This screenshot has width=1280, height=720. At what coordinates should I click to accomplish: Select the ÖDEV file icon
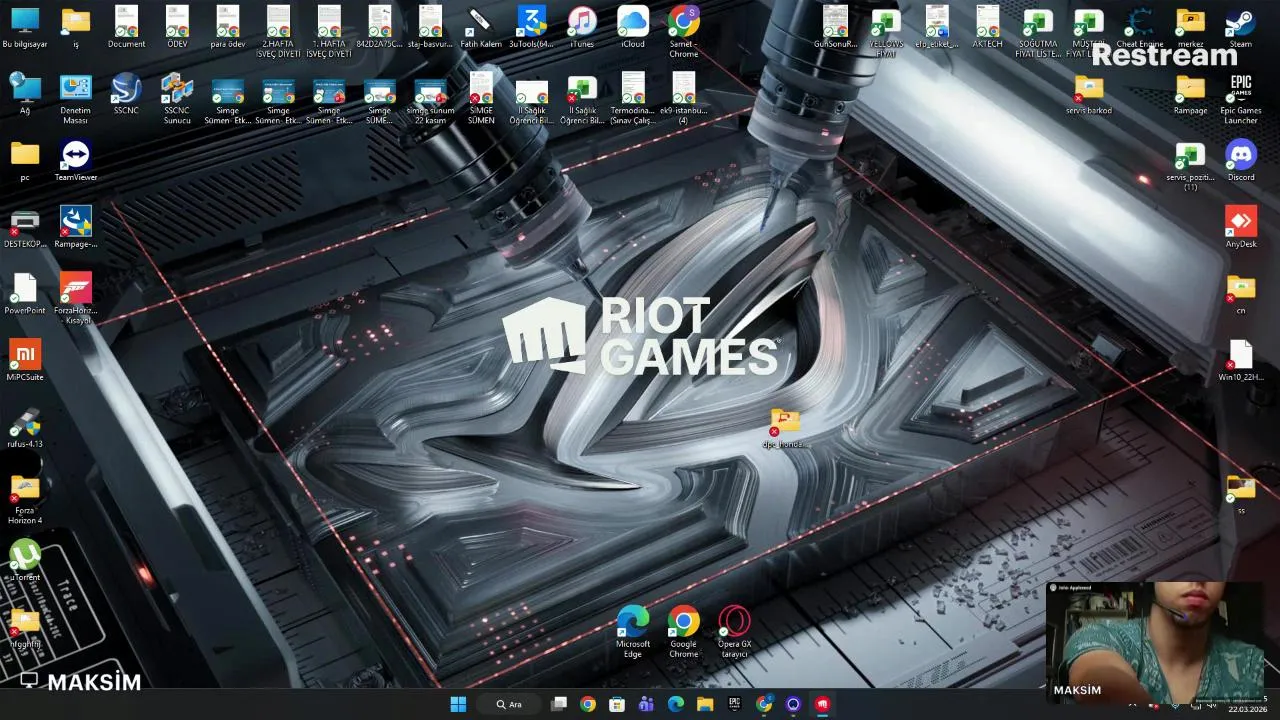(x=177, y=27)
